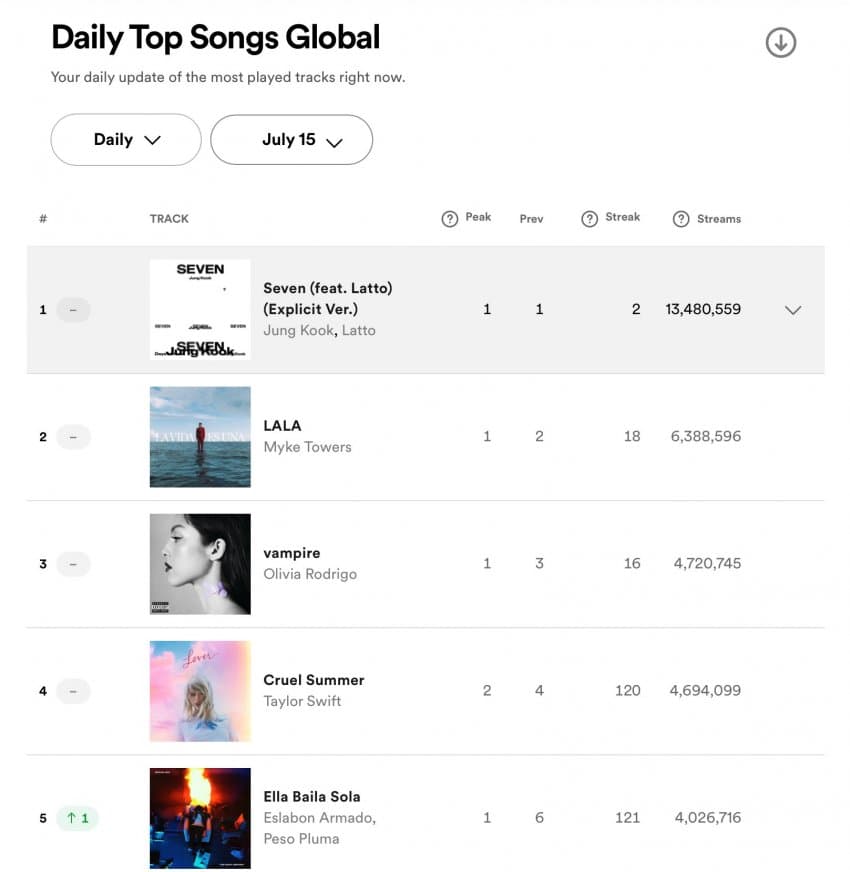Click the Peak help question-mark icon
This screenshot has width=850, height=872.
point(450,219)
